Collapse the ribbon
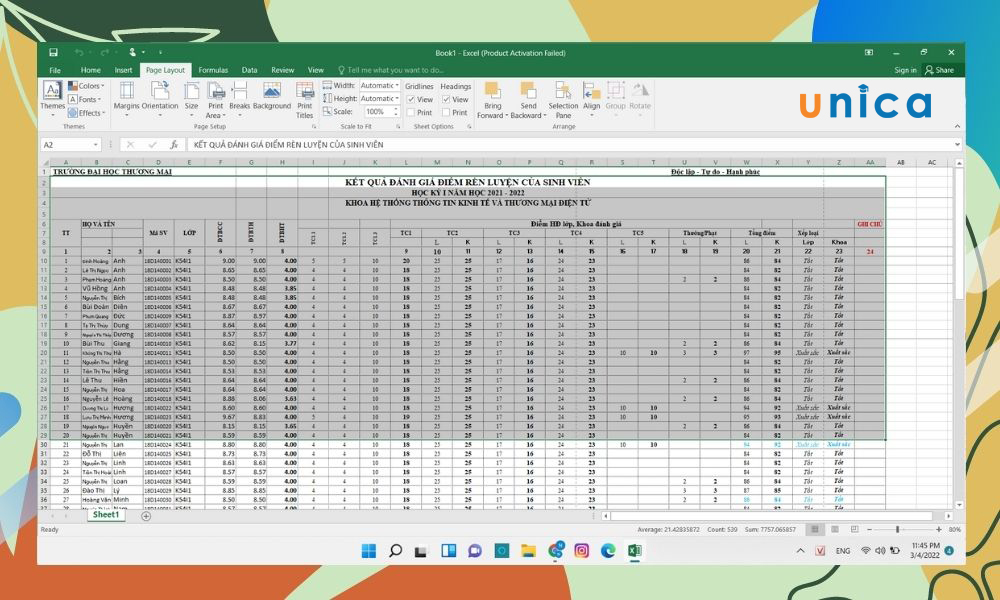Image resolution: width=1000 pixels, height=600 pixels. [957, 126]
